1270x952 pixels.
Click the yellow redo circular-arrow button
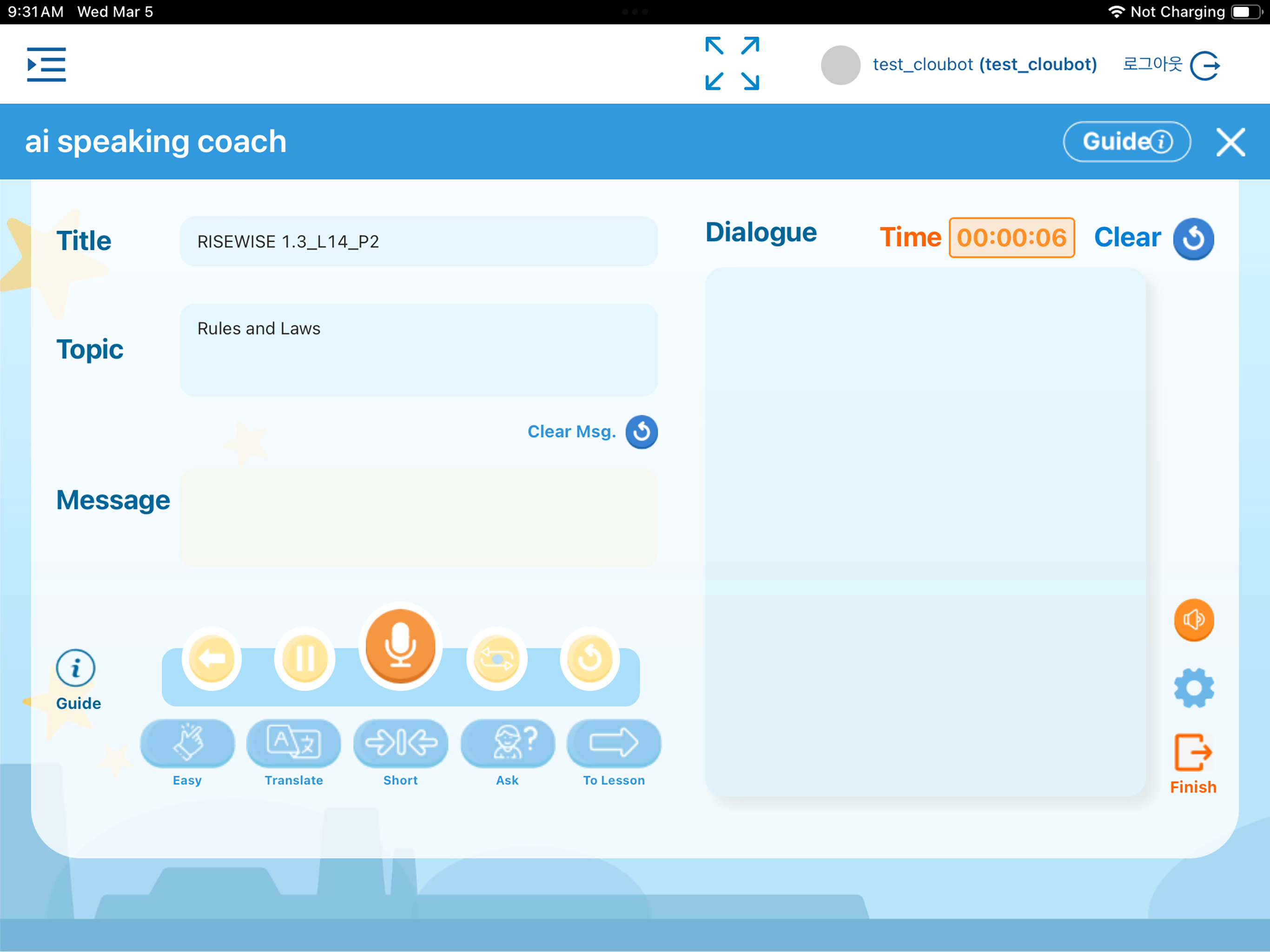pyautogui.click(x=589, y=658)
